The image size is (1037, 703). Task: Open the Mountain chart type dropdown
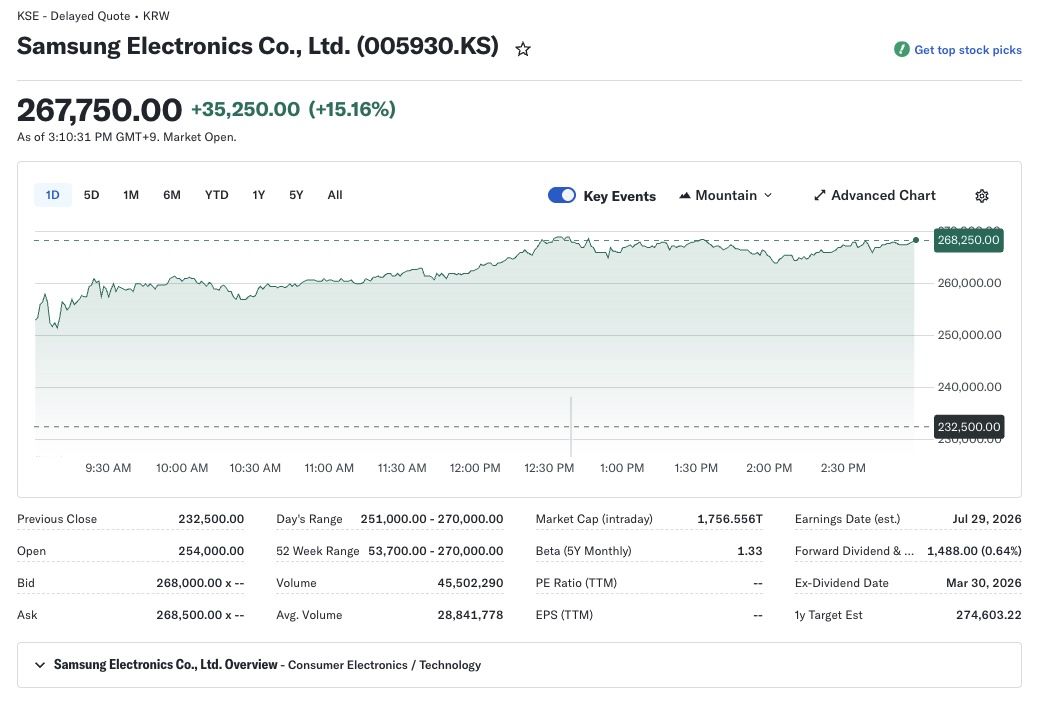[x=726, y=195]
